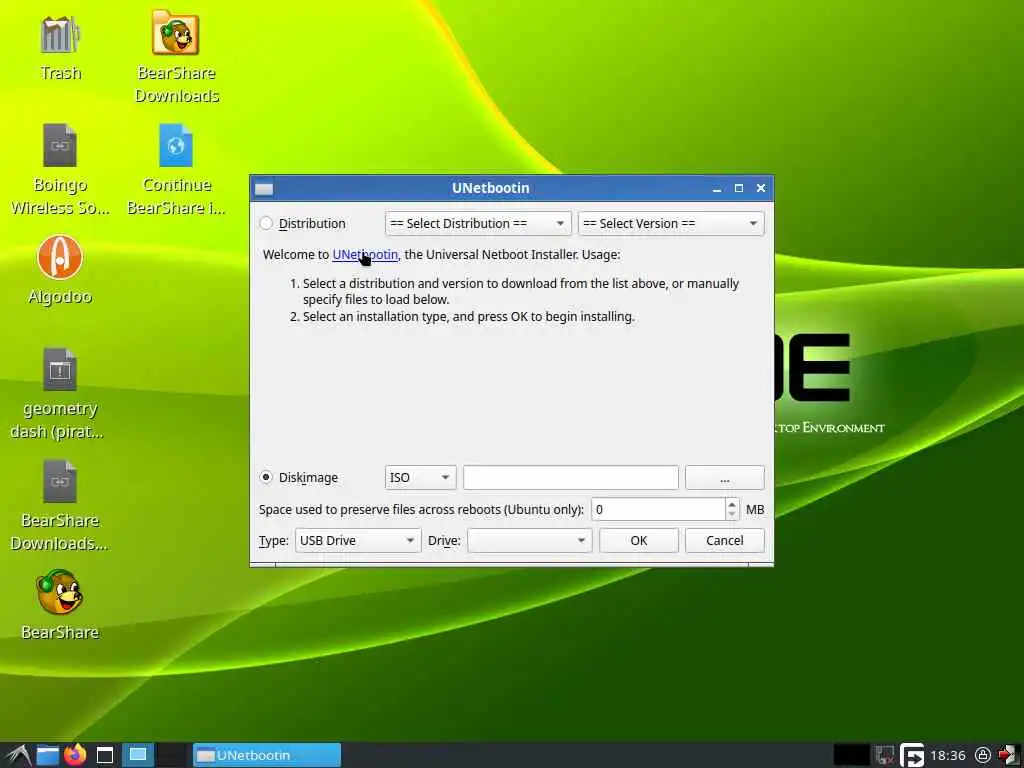Select the BearShare Downloads link file icon
Viewport: 1024px width, 768px height.
pos(60,482)
